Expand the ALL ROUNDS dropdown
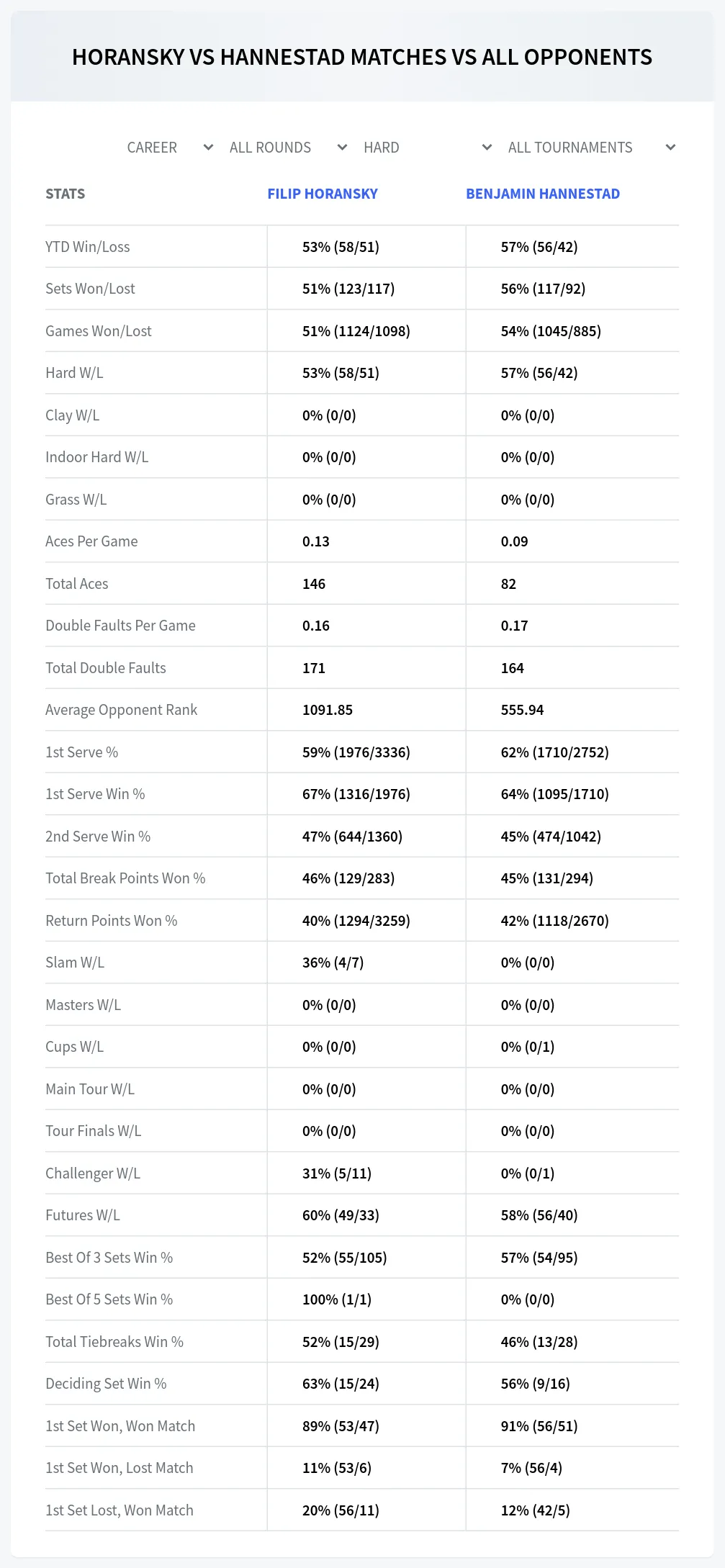 tap(288, 148)
